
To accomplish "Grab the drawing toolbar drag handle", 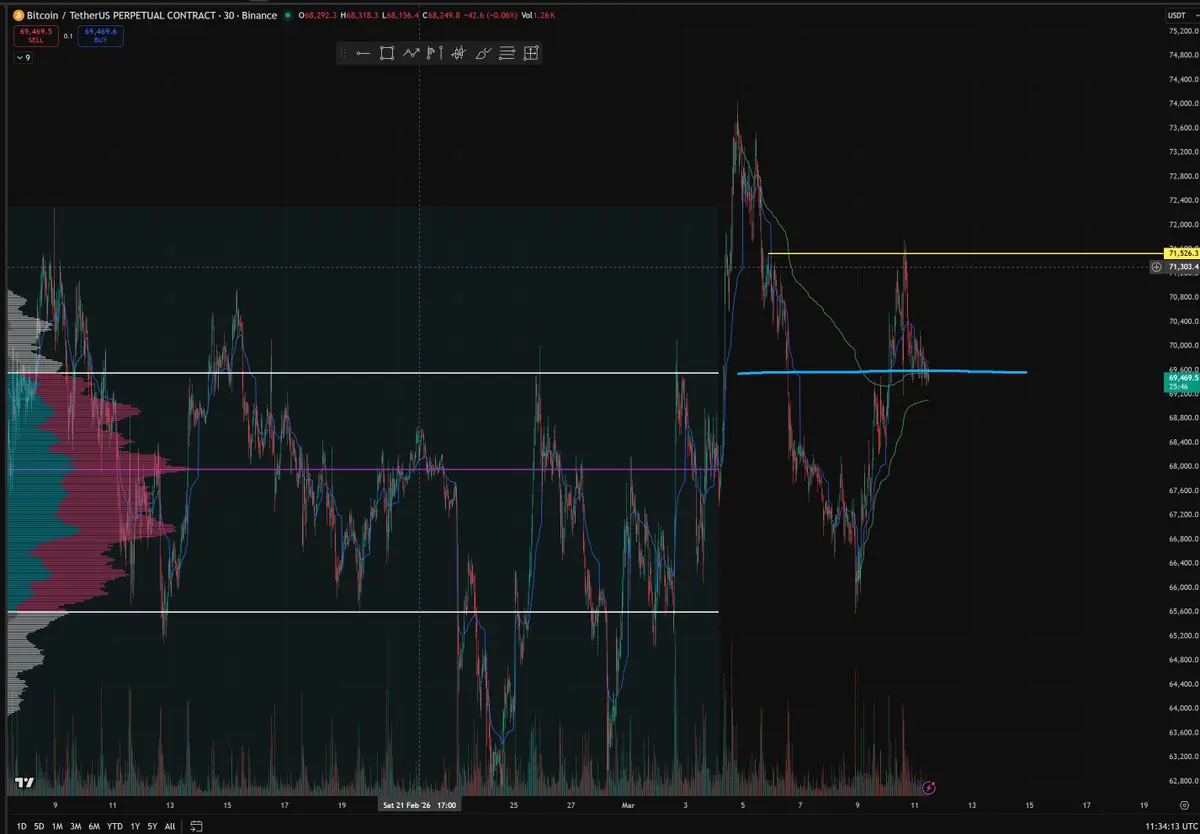I will [x=343, y=53].
